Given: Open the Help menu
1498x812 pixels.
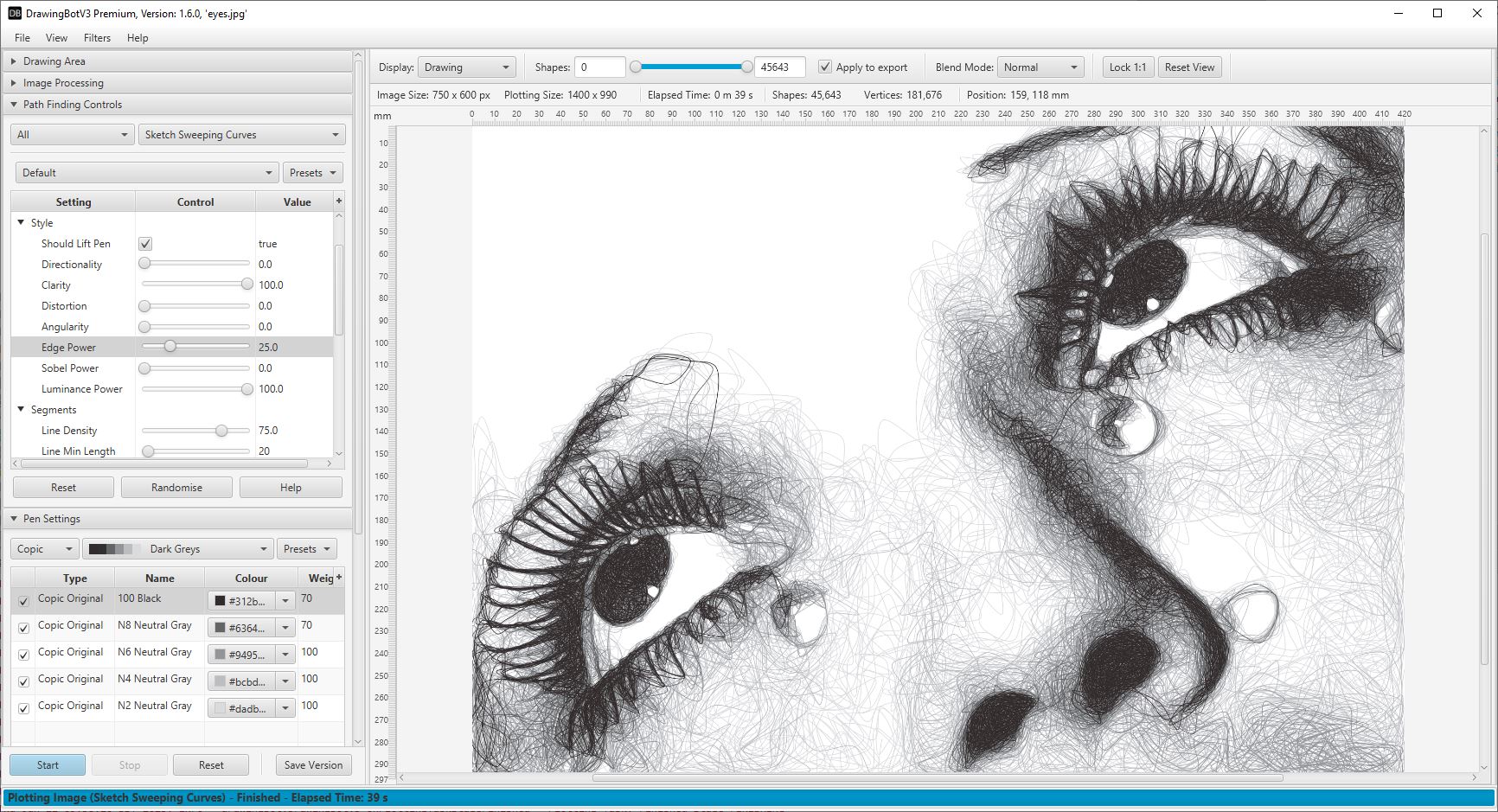Looking at the screenshot, I should tap(138, 37).
